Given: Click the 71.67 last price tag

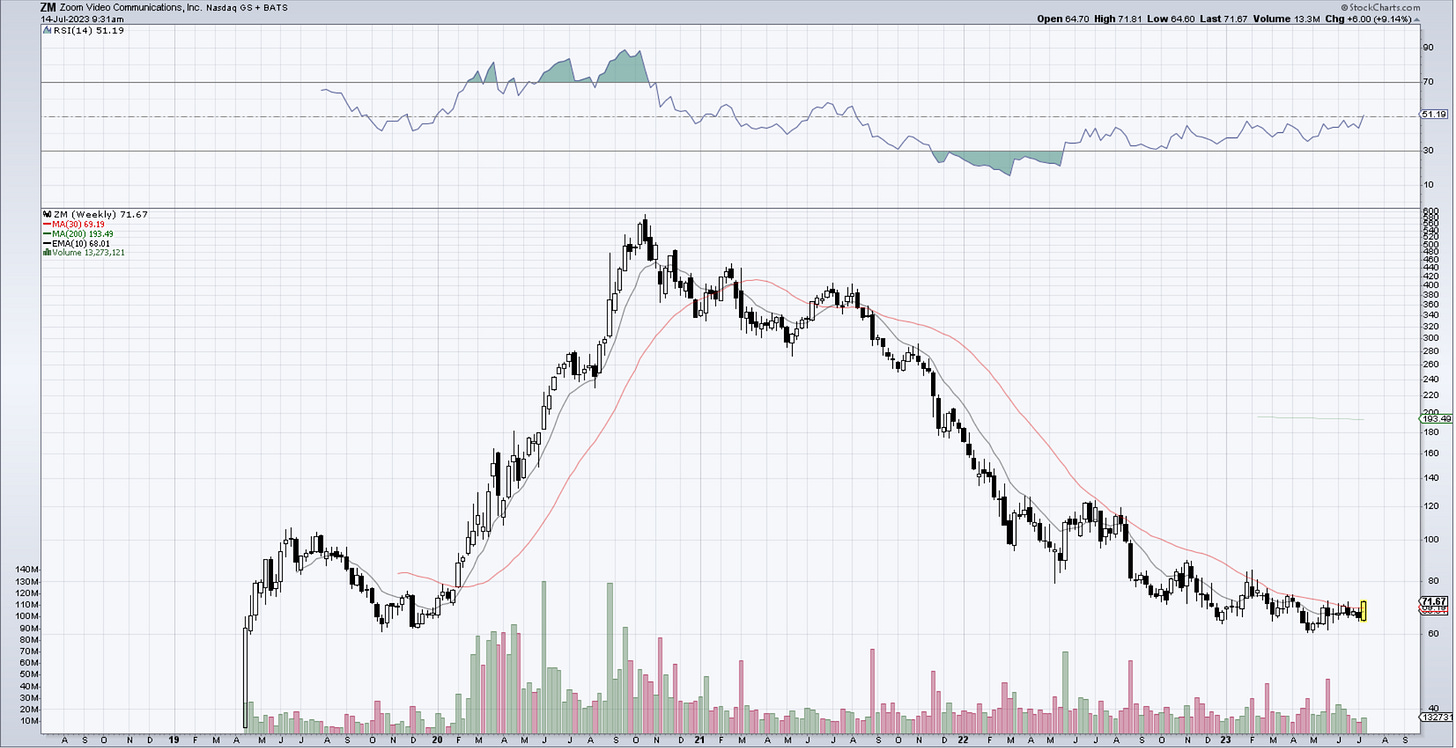Looking at the screenshot, I should tap(1435, 601).
